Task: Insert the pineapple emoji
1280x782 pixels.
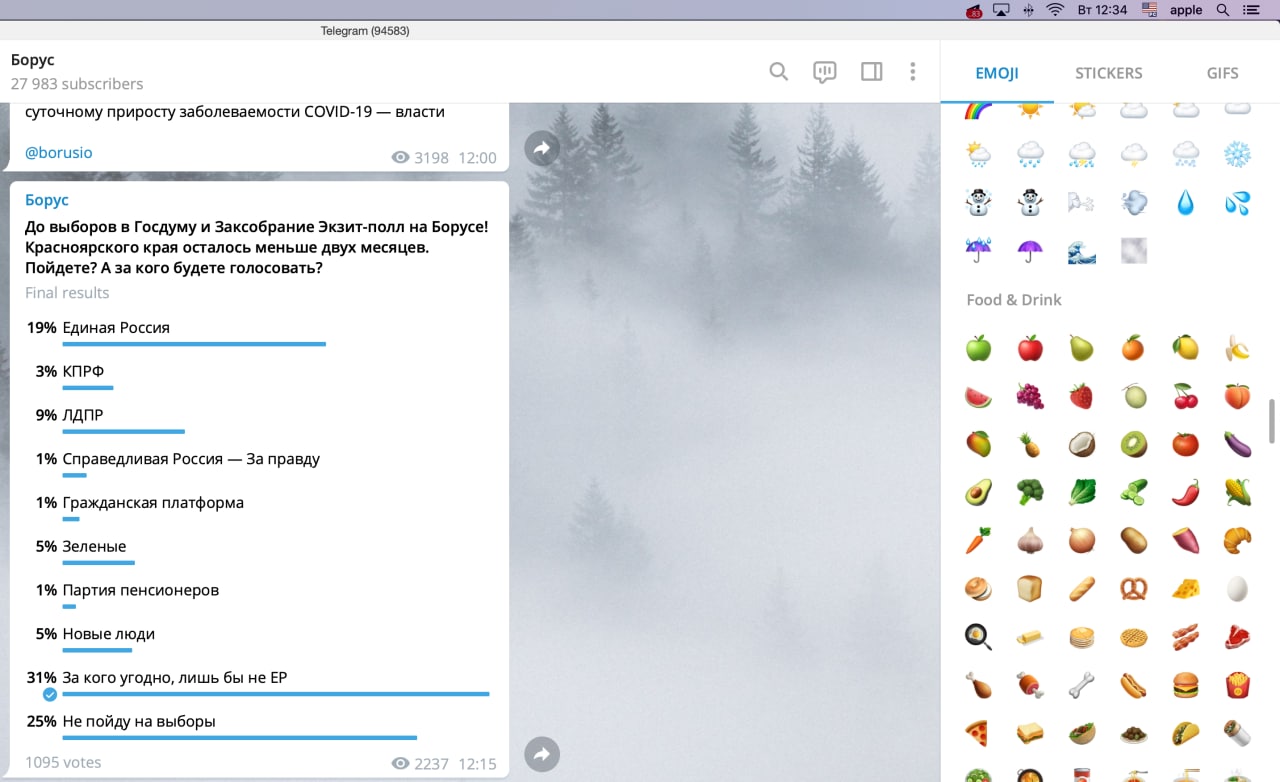Action: pyautogui.click(x=1030, y=444)
